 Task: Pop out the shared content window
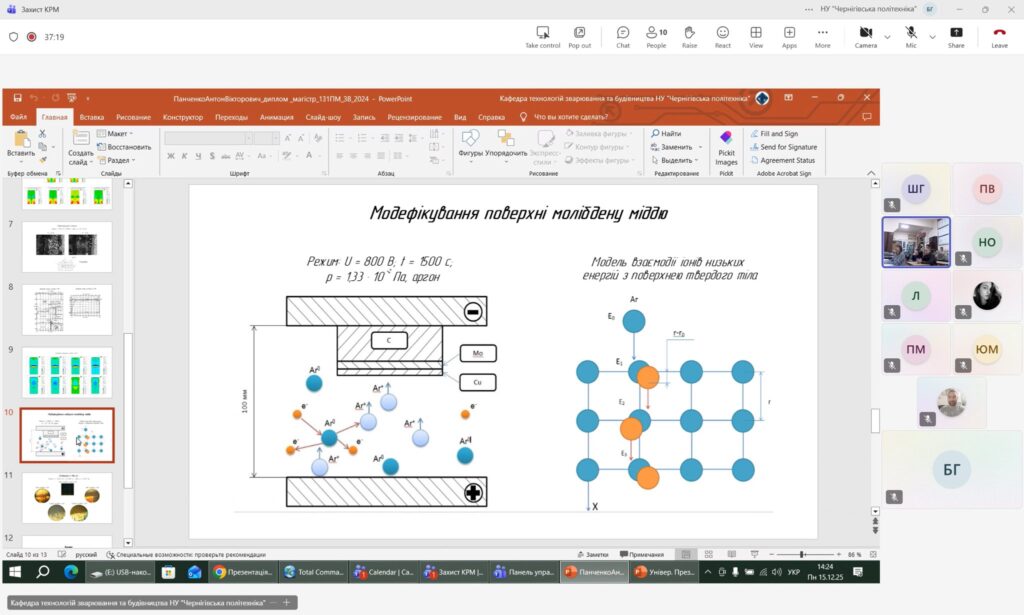click(x=579, y=36)
